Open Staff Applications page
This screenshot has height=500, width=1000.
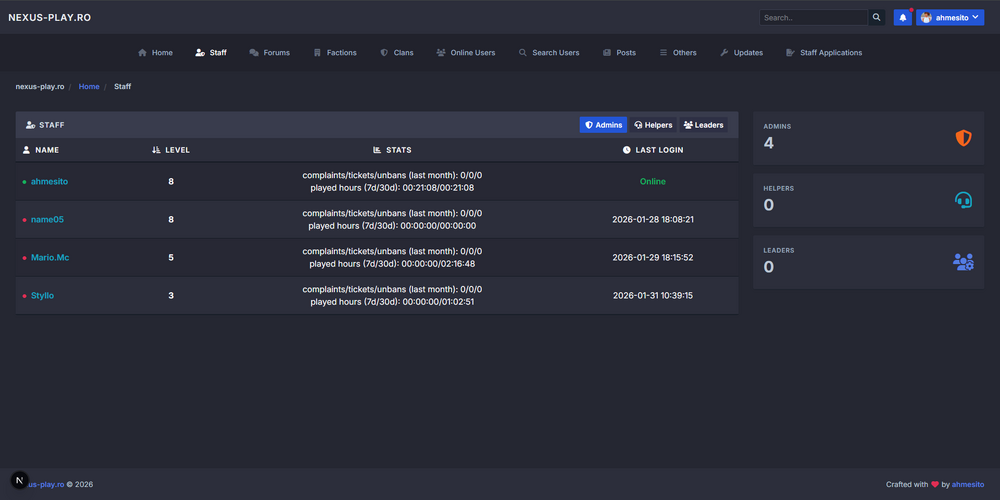tap(824, 53)
